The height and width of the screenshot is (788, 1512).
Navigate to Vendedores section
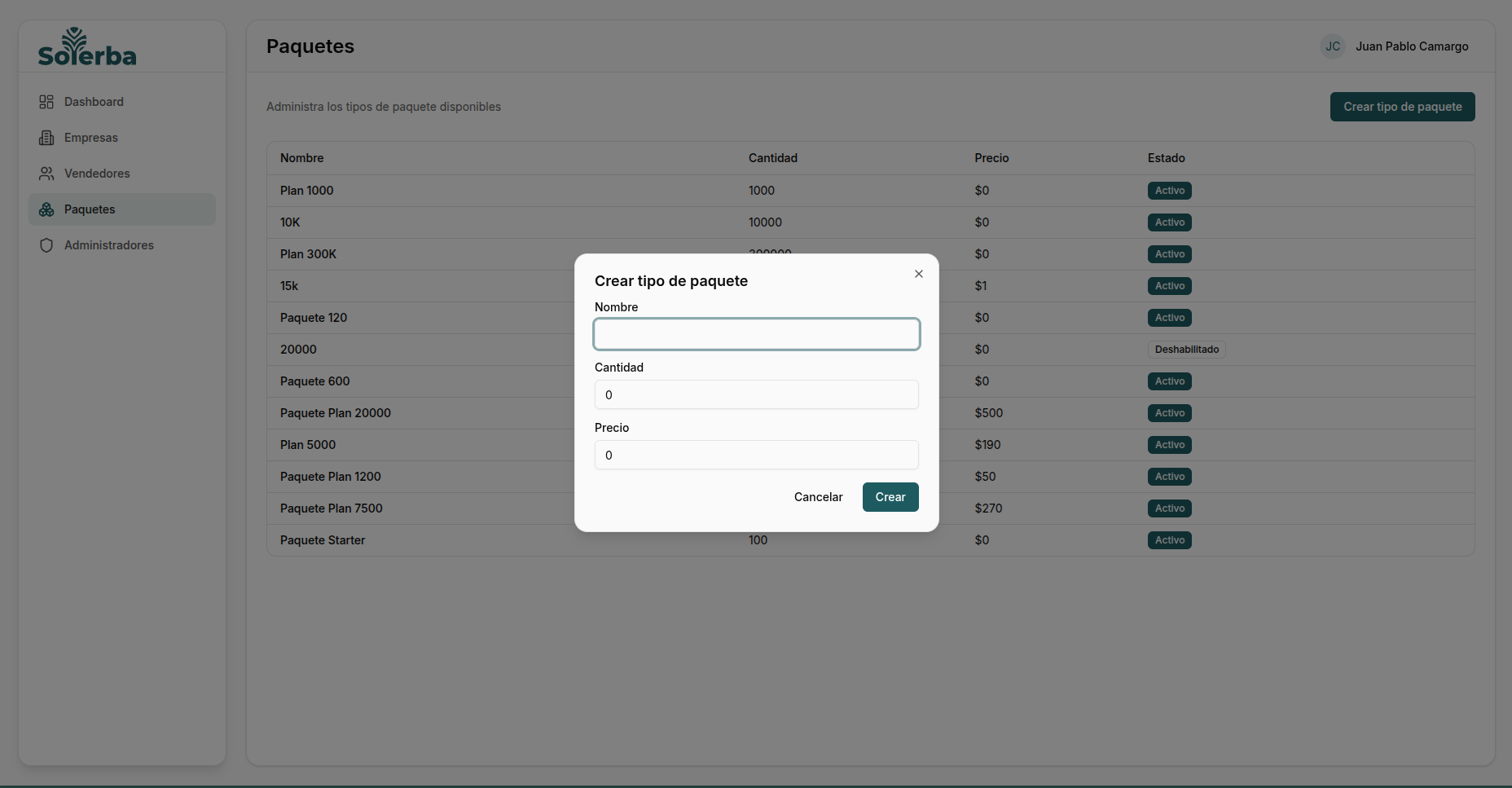[x=97, y=174]
